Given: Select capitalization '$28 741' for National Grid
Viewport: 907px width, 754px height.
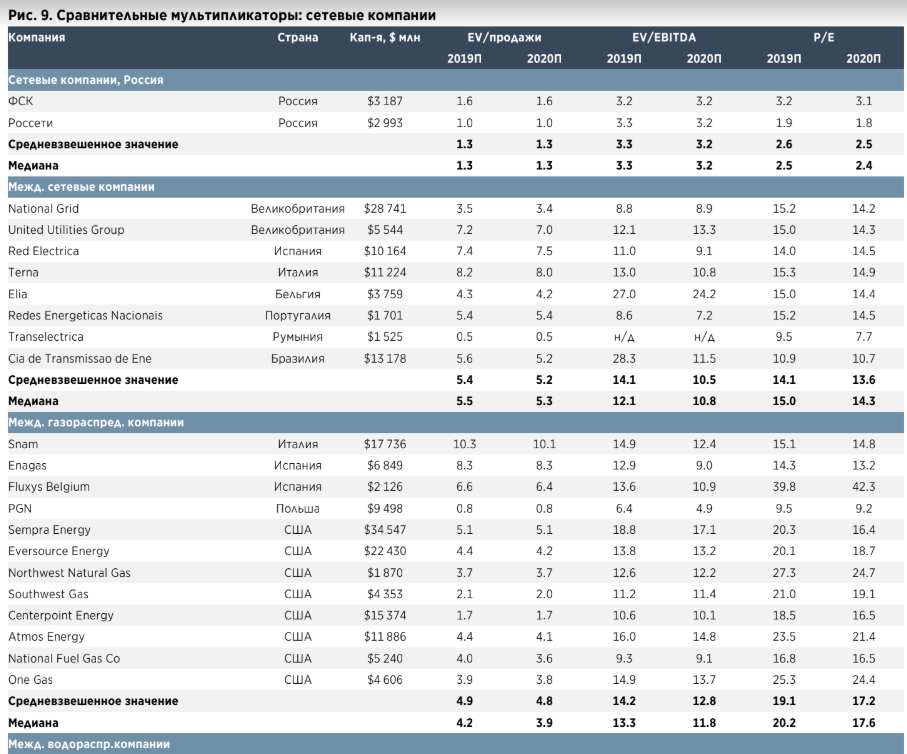Looking at the screenshot, I should [385, 208].
